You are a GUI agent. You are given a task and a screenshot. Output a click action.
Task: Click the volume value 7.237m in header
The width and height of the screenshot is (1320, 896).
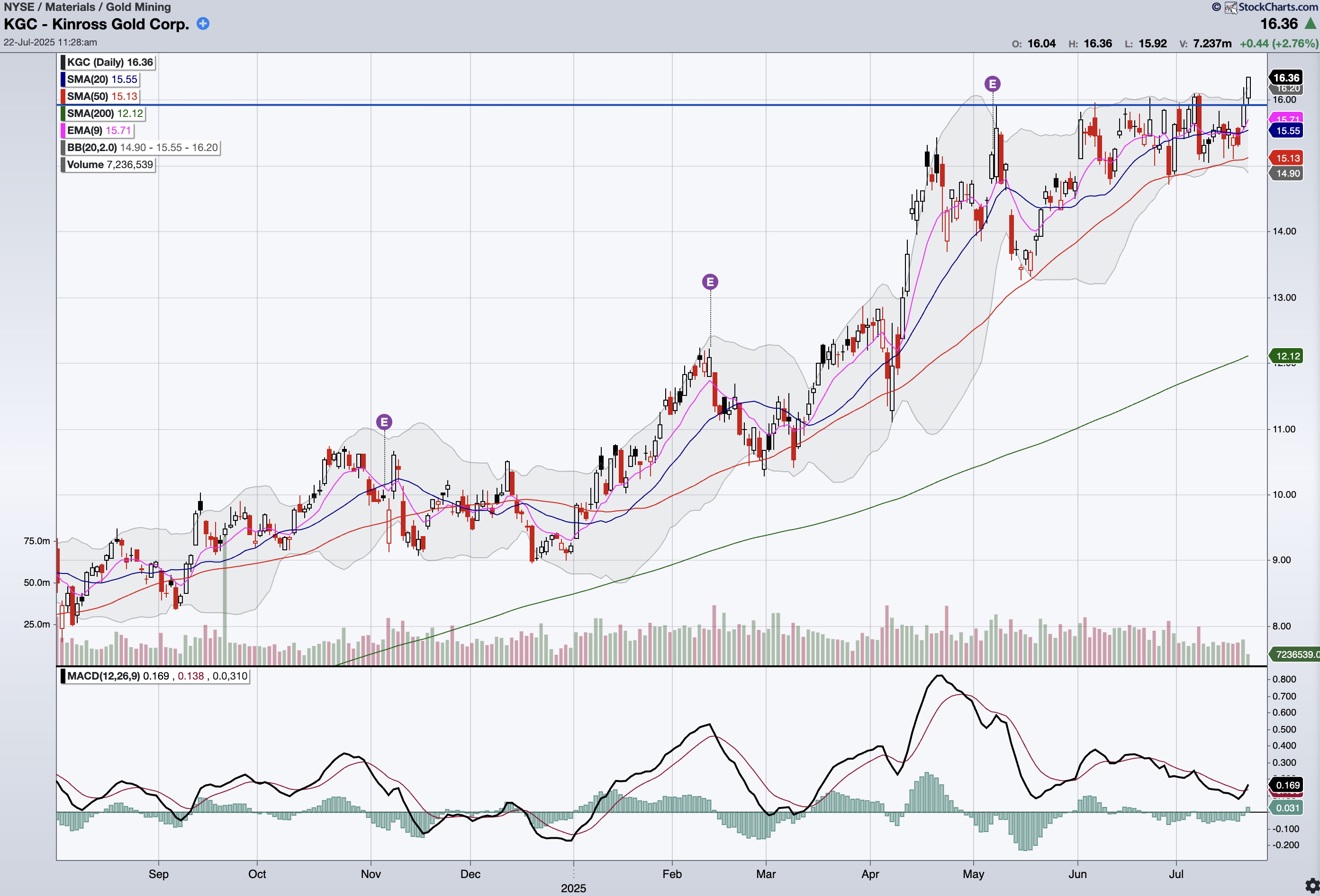1212,44
